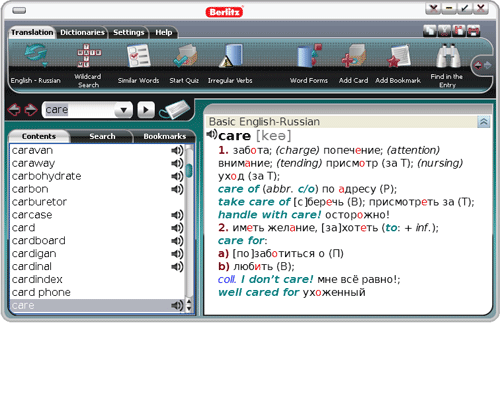Play the sound for card

(x=177, y=228)
